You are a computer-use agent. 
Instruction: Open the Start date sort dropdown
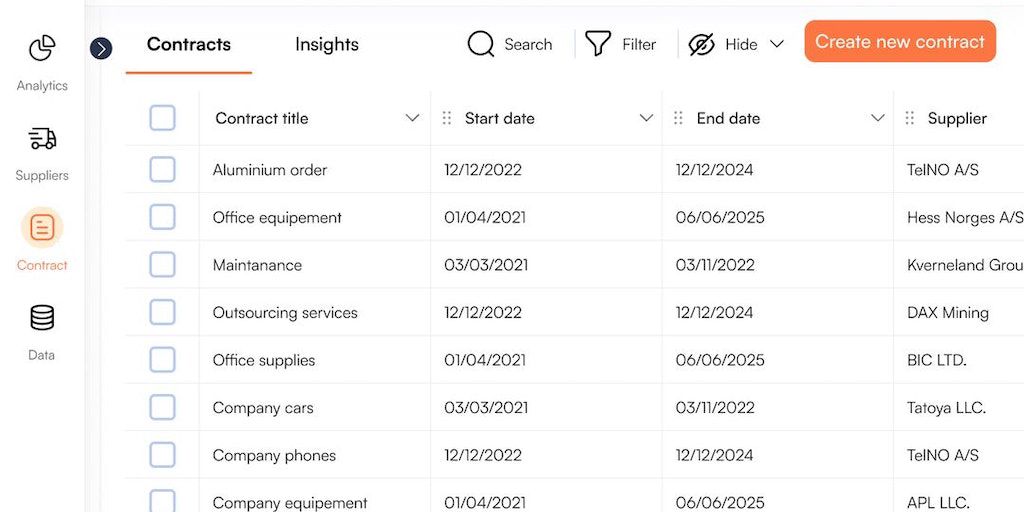pos(646,118)
